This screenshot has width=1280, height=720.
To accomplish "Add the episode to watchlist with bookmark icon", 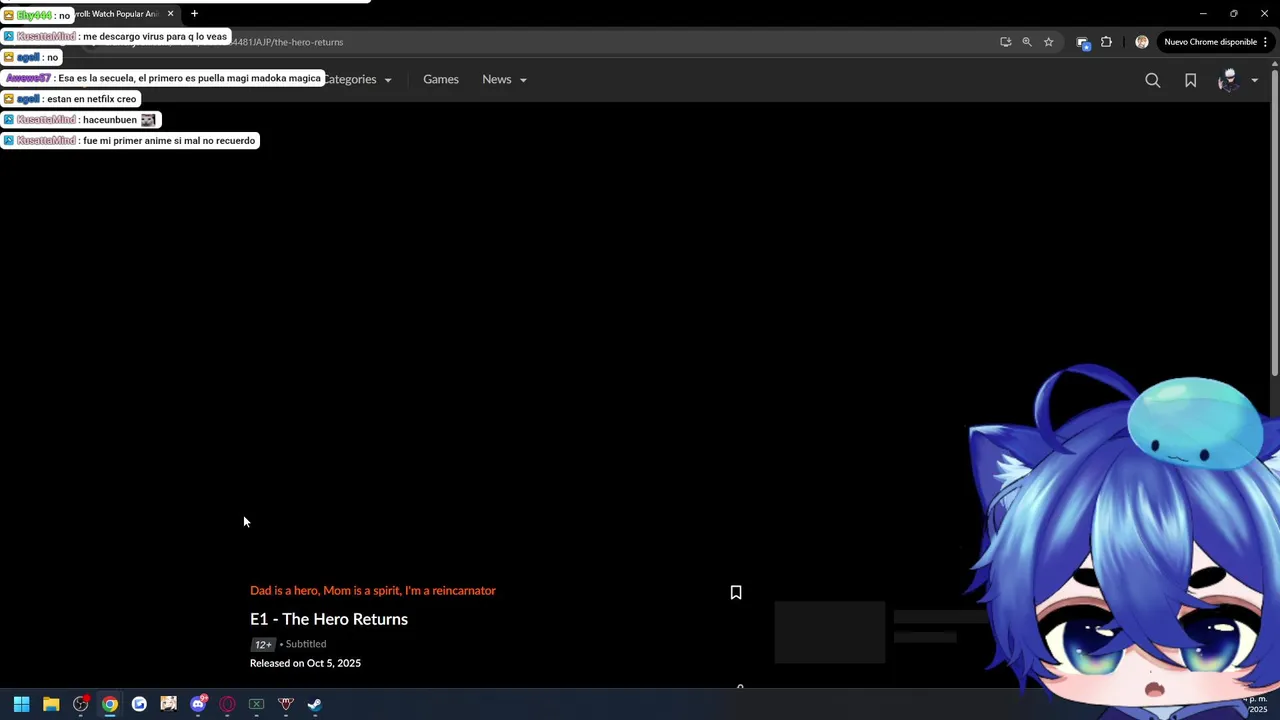I will (736, 592).
